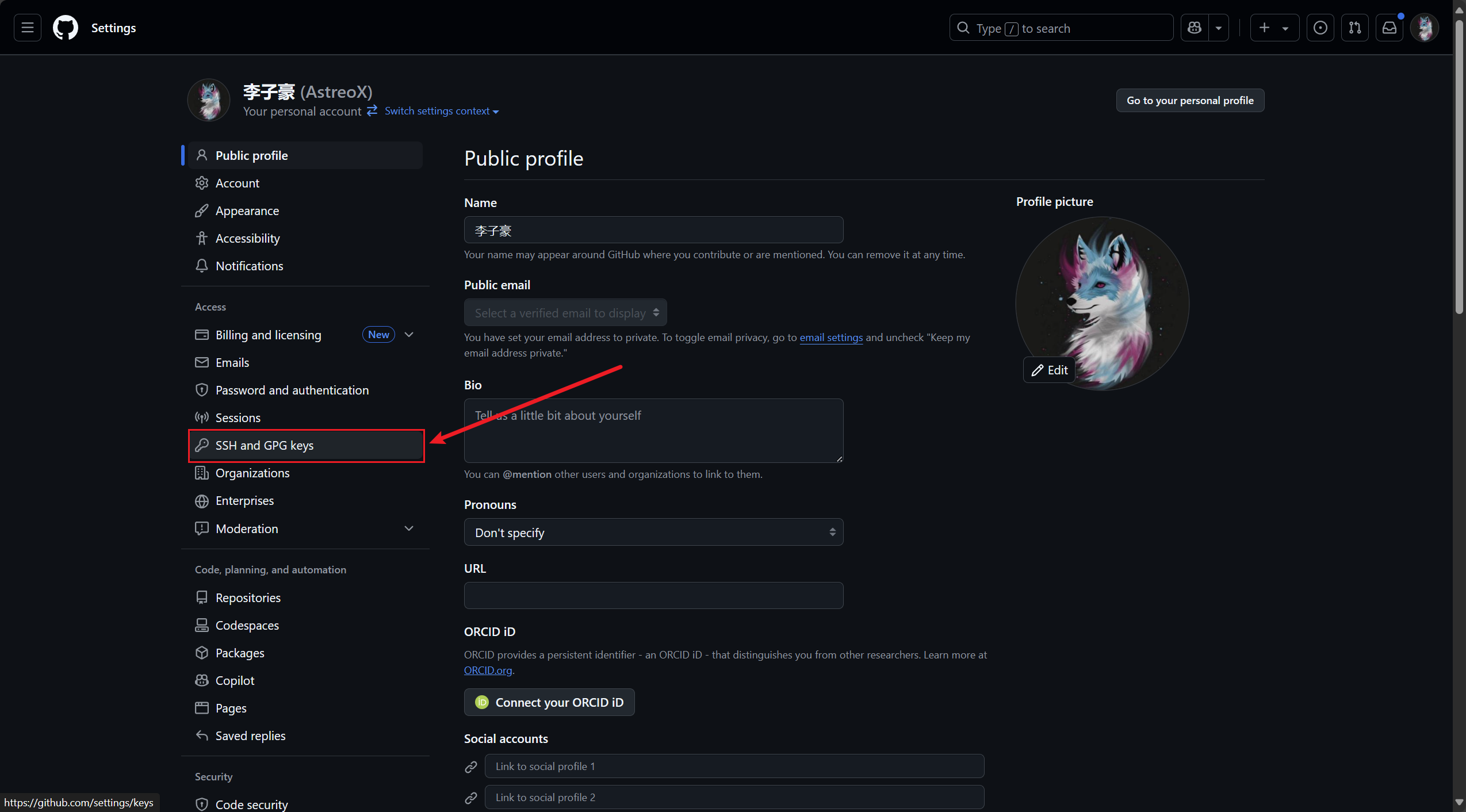
Task: Click the GitHub Octocat logo
Action: coord(66,28)
